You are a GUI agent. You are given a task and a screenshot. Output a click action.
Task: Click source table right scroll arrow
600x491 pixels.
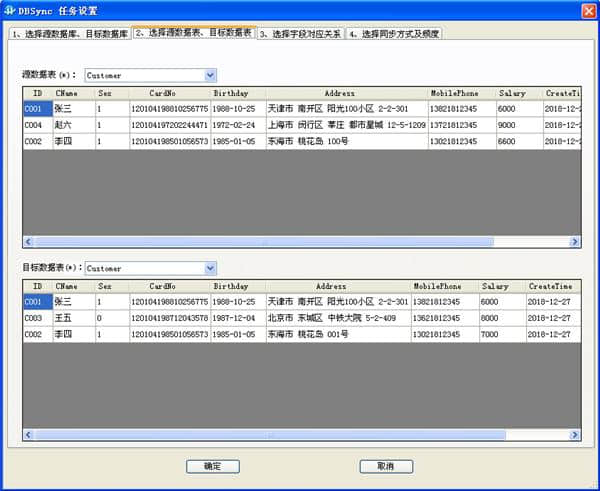[x=575, y=241]
